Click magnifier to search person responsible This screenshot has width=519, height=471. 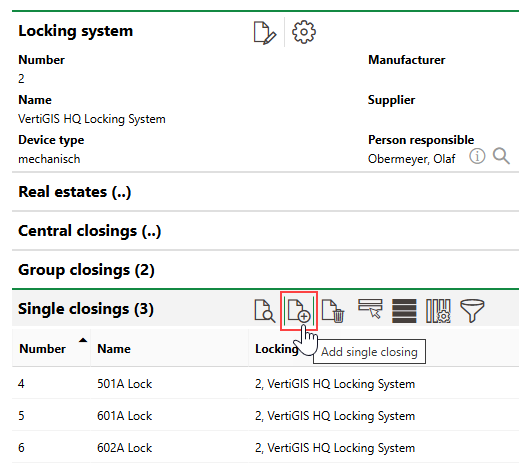click(x=501, y=156)
